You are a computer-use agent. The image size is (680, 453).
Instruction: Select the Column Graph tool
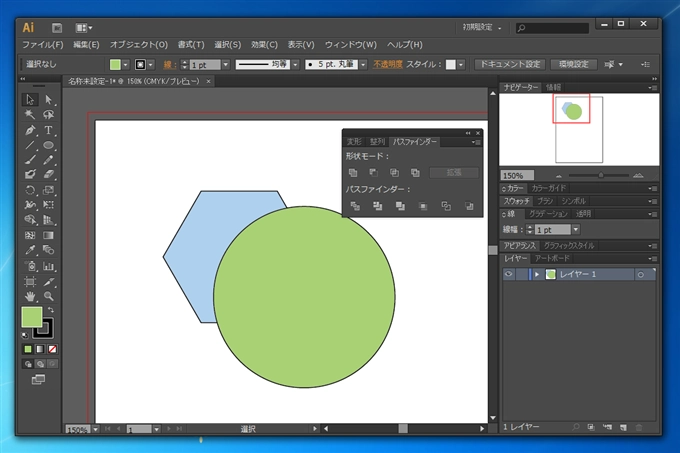coord(48,266)
